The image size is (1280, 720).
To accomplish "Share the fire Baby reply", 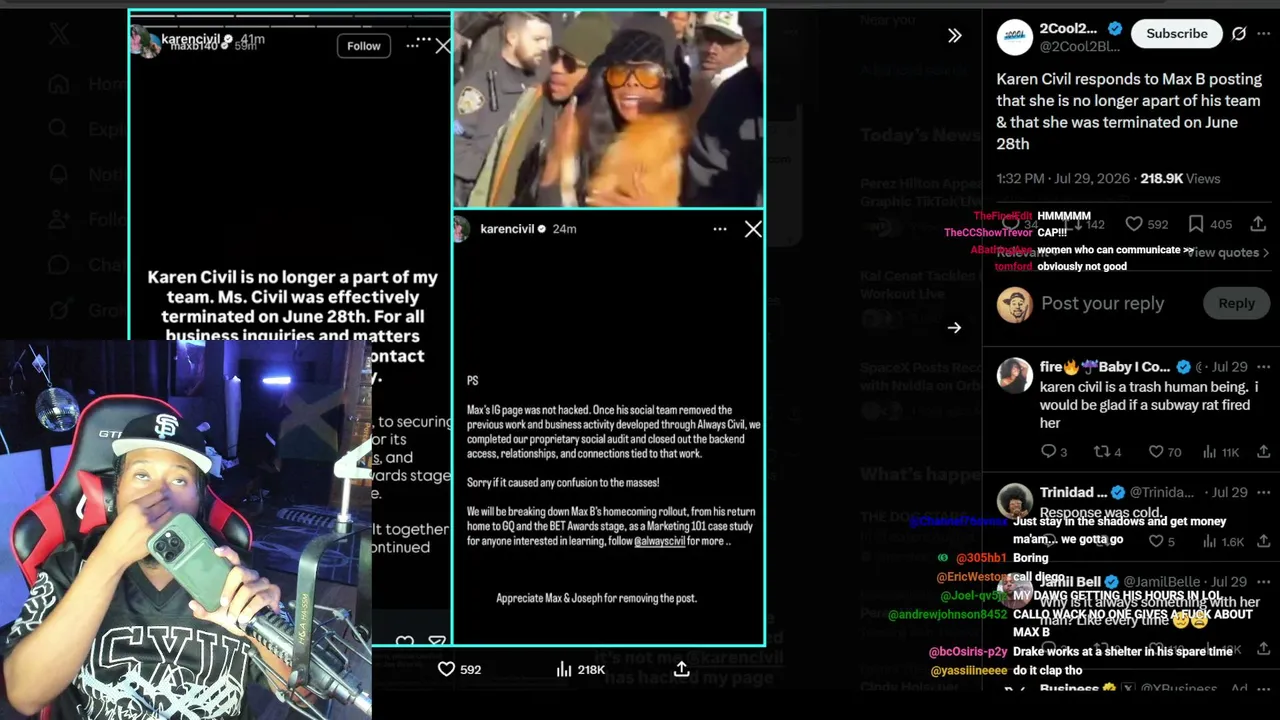I will [1263, 452].
